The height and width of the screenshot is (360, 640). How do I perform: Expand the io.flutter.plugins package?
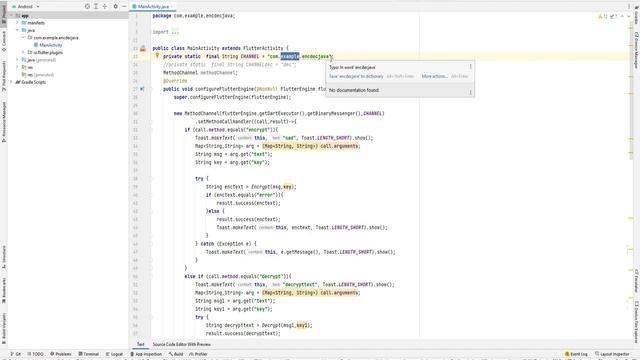tap(23, 52)
